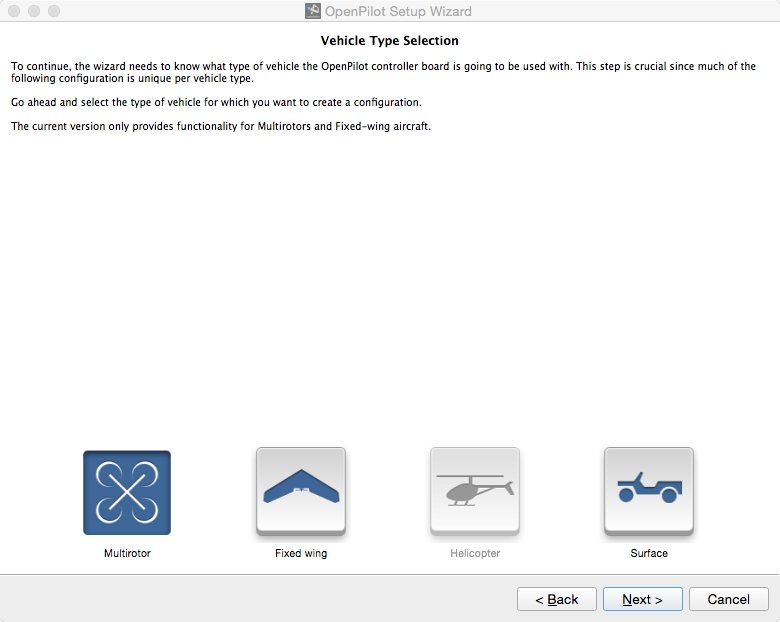The image size is (780, 622).
Task: Click the paragraph starting 'To continue, the wizard'
Action: tap(383, 72)
